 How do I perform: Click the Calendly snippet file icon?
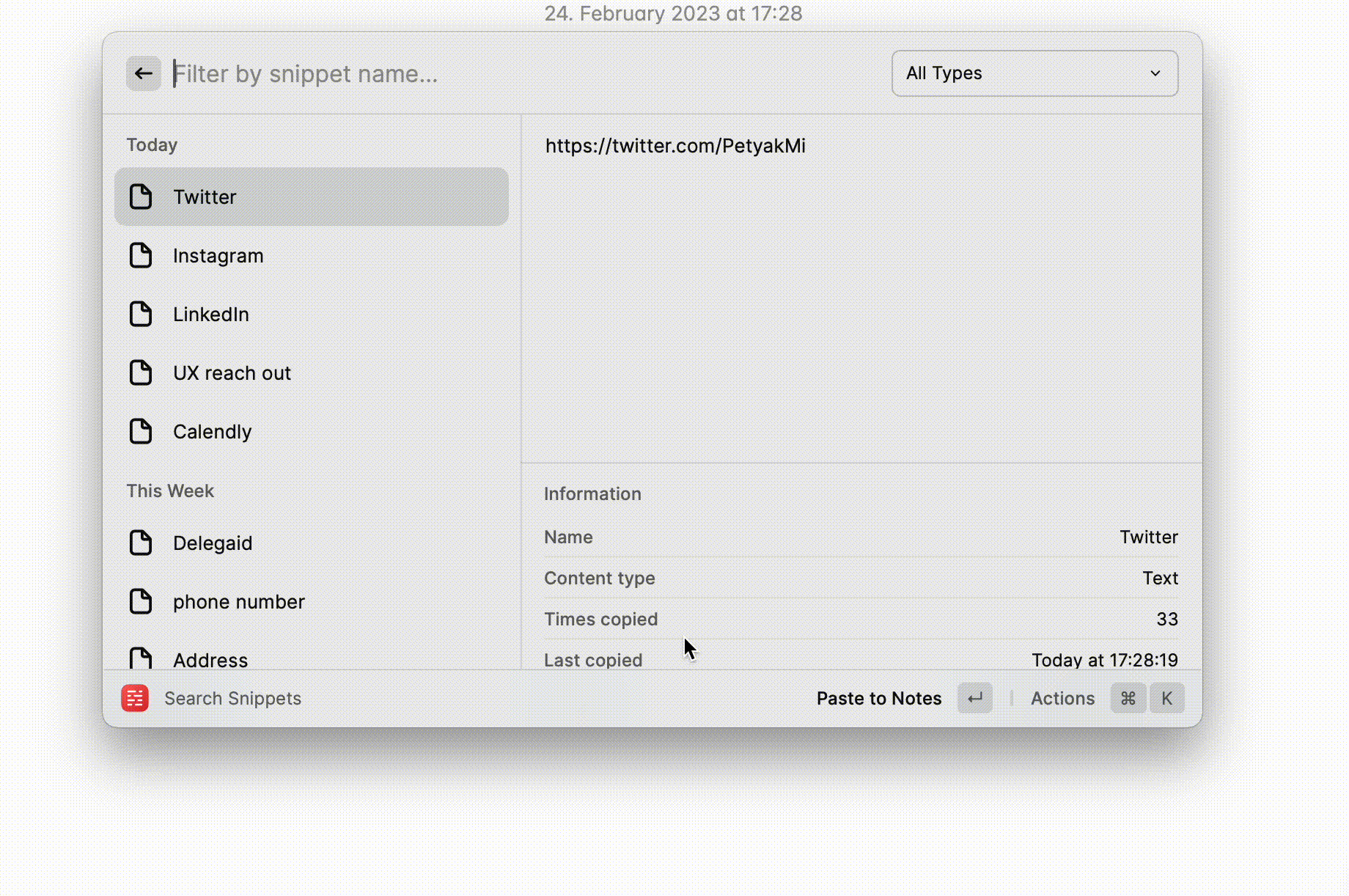click(x=141, y=431)
